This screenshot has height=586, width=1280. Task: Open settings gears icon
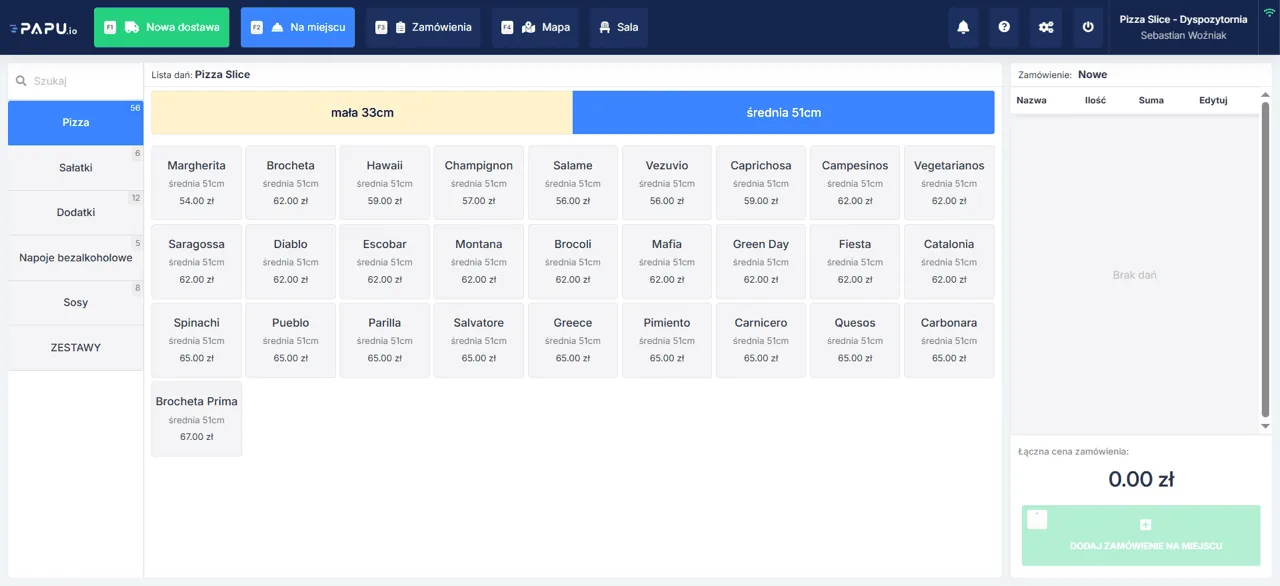point(1046,27)
